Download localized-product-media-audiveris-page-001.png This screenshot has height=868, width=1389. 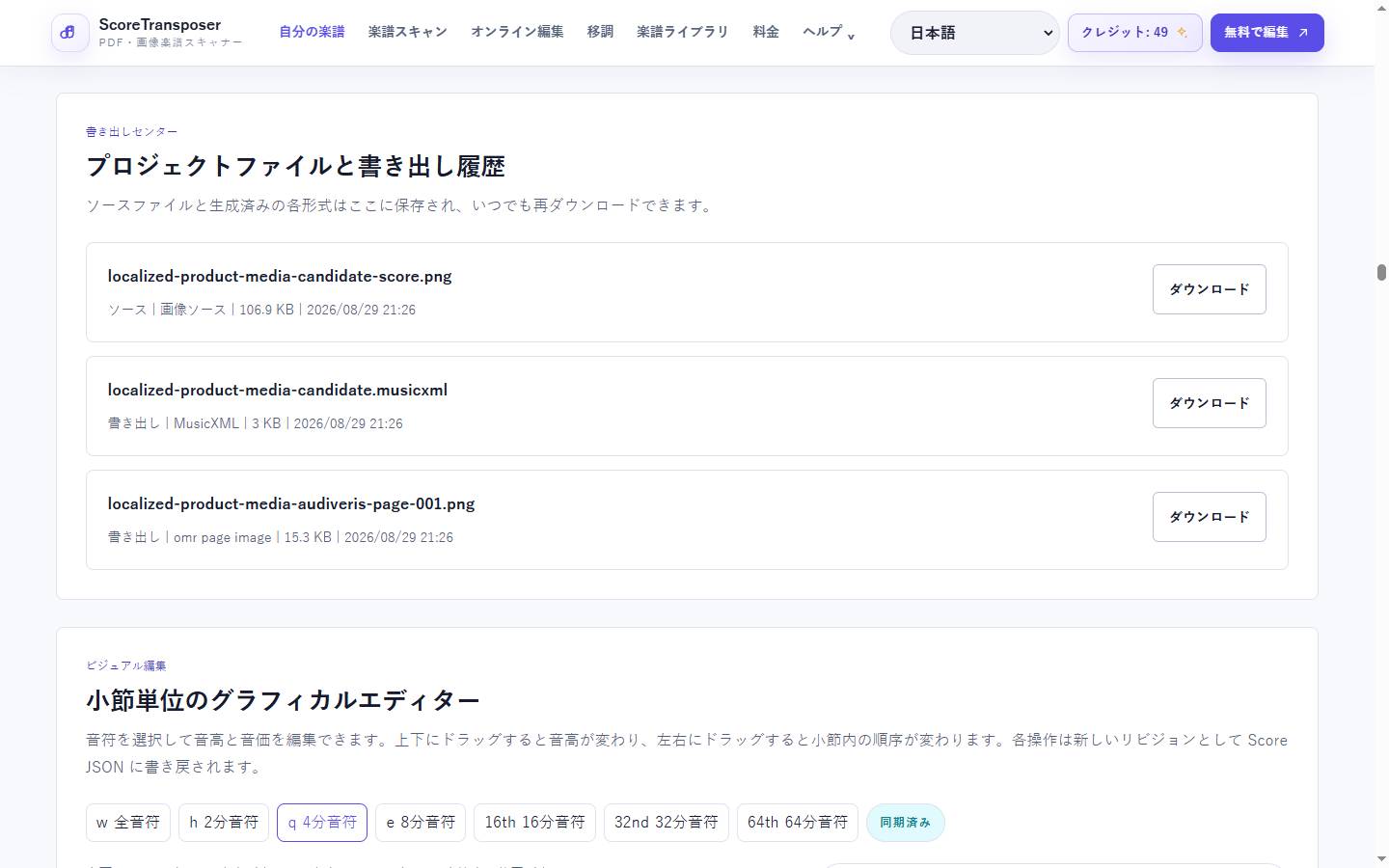click(1209, 517)
